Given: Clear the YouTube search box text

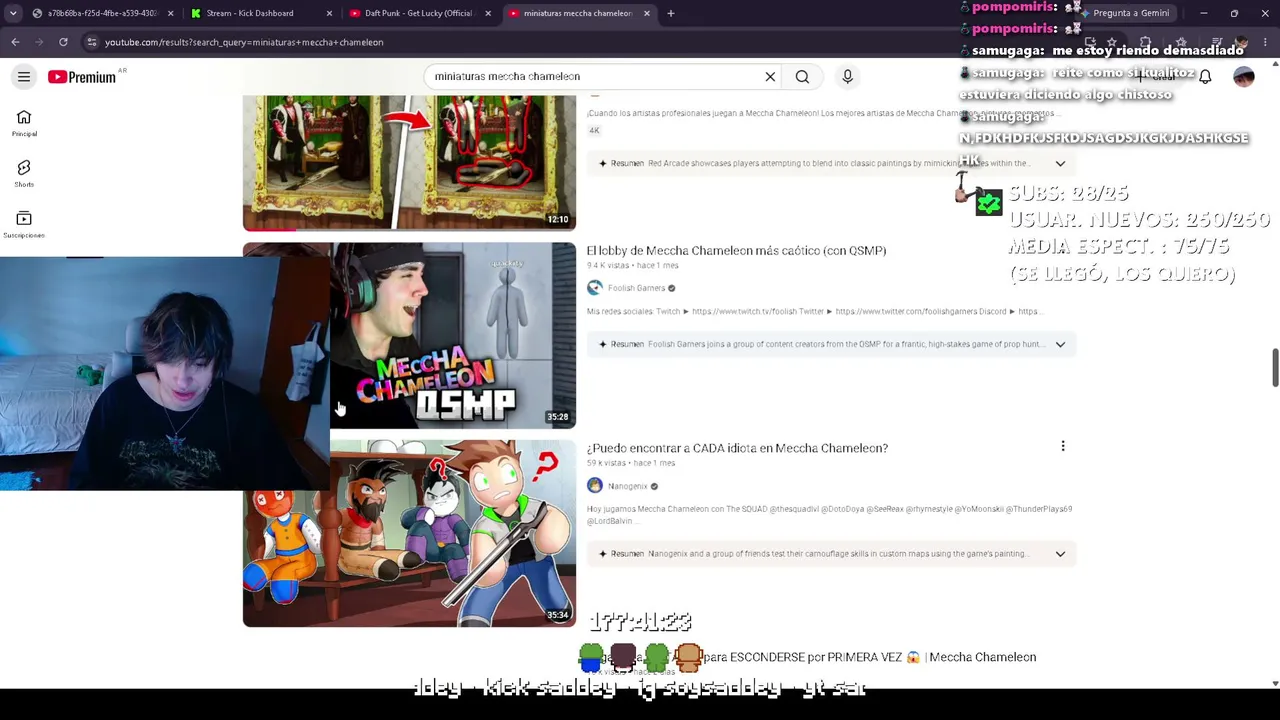Looking at the screenshot, I should pyautogui.click(x=770, y=77).
